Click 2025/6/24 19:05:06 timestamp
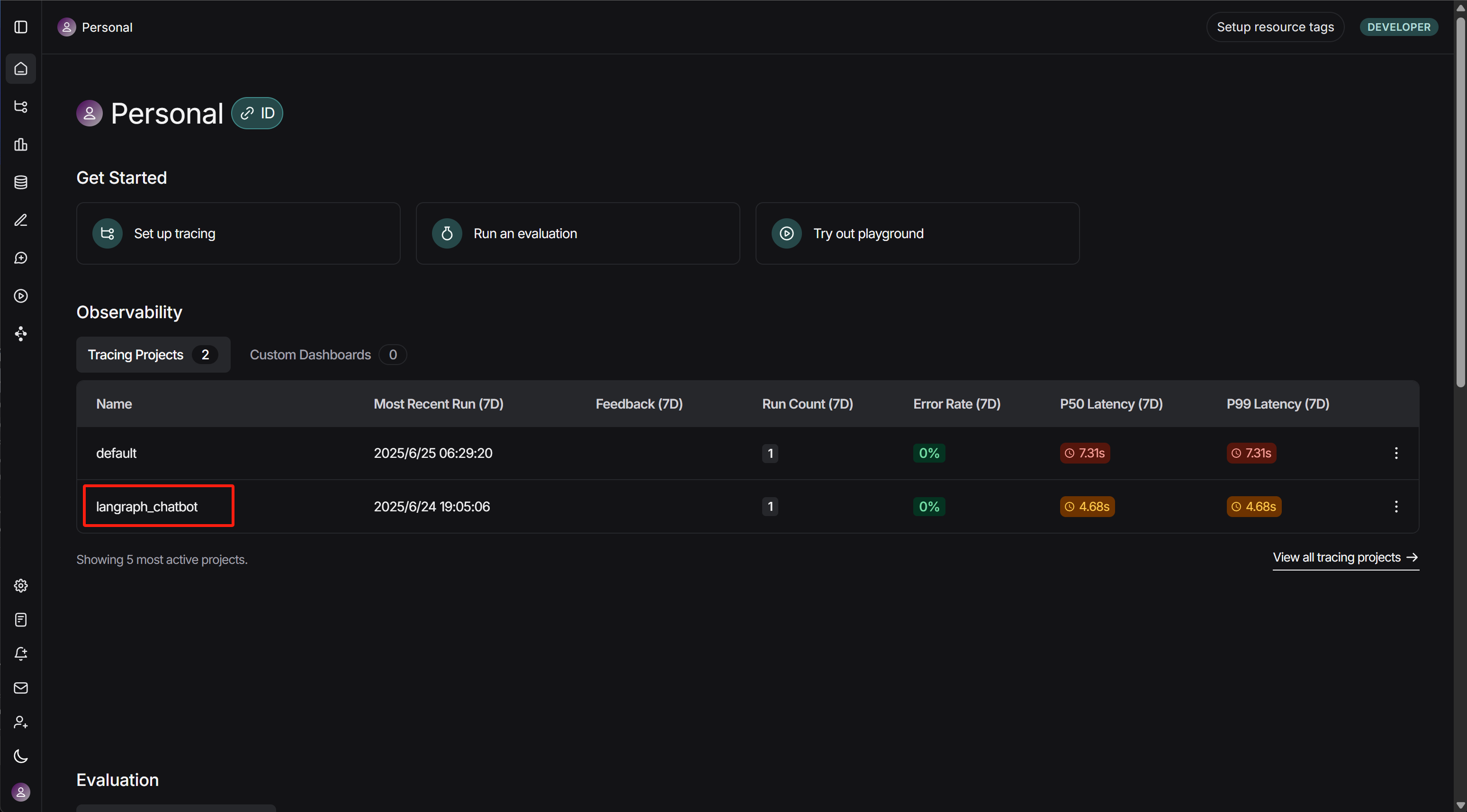 [x=432, y=506]
